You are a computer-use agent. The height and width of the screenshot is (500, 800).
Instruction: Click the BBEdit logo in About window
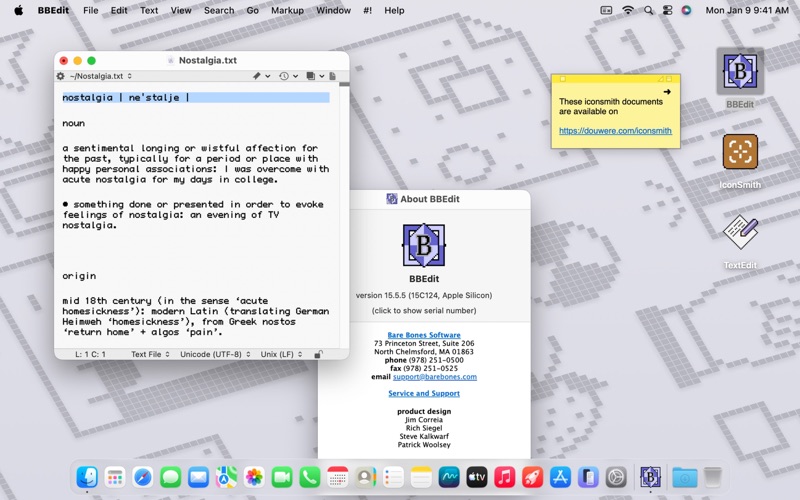pyautogui.click(x=424, y=245)
